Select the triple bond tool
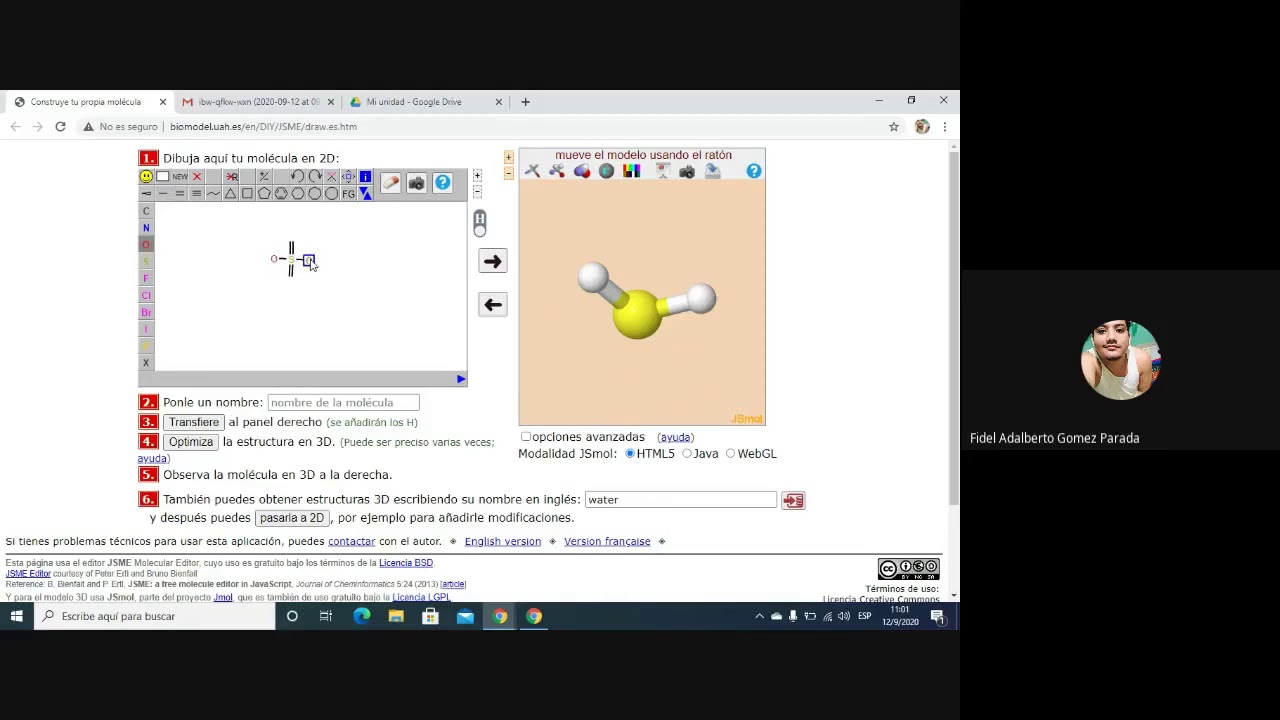The height and width of the screenshot is (720, 1280). pyautogui.click(x=197, y=194)
